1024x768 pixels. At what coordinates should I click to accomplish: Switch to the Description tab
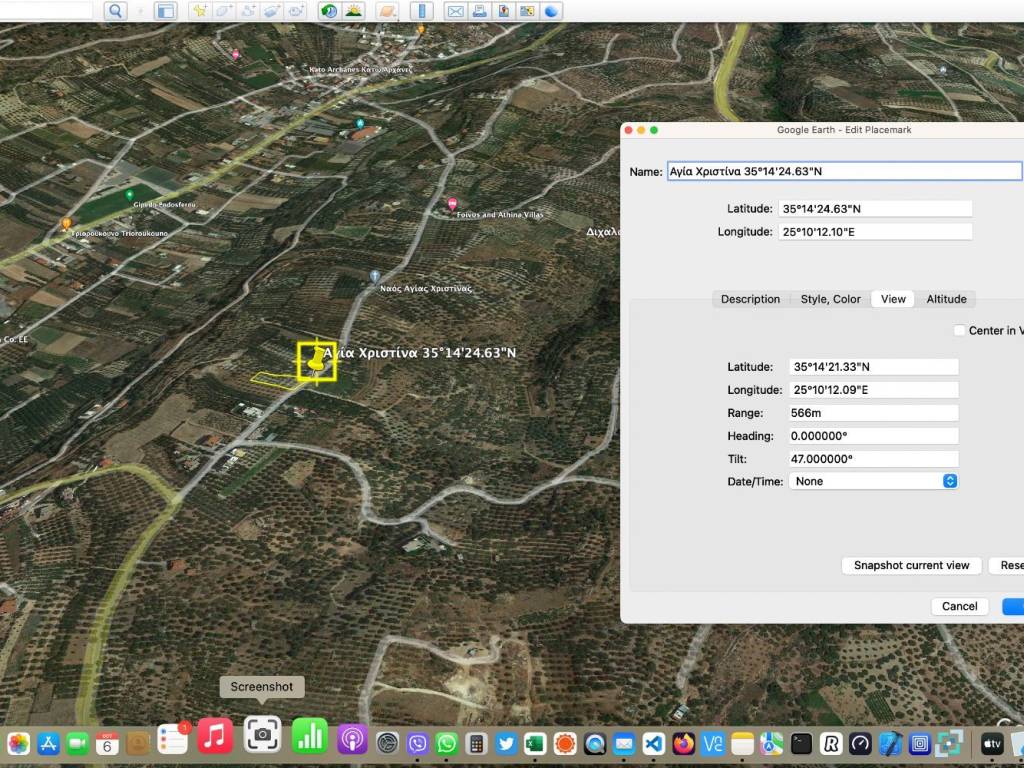point(750,299)
